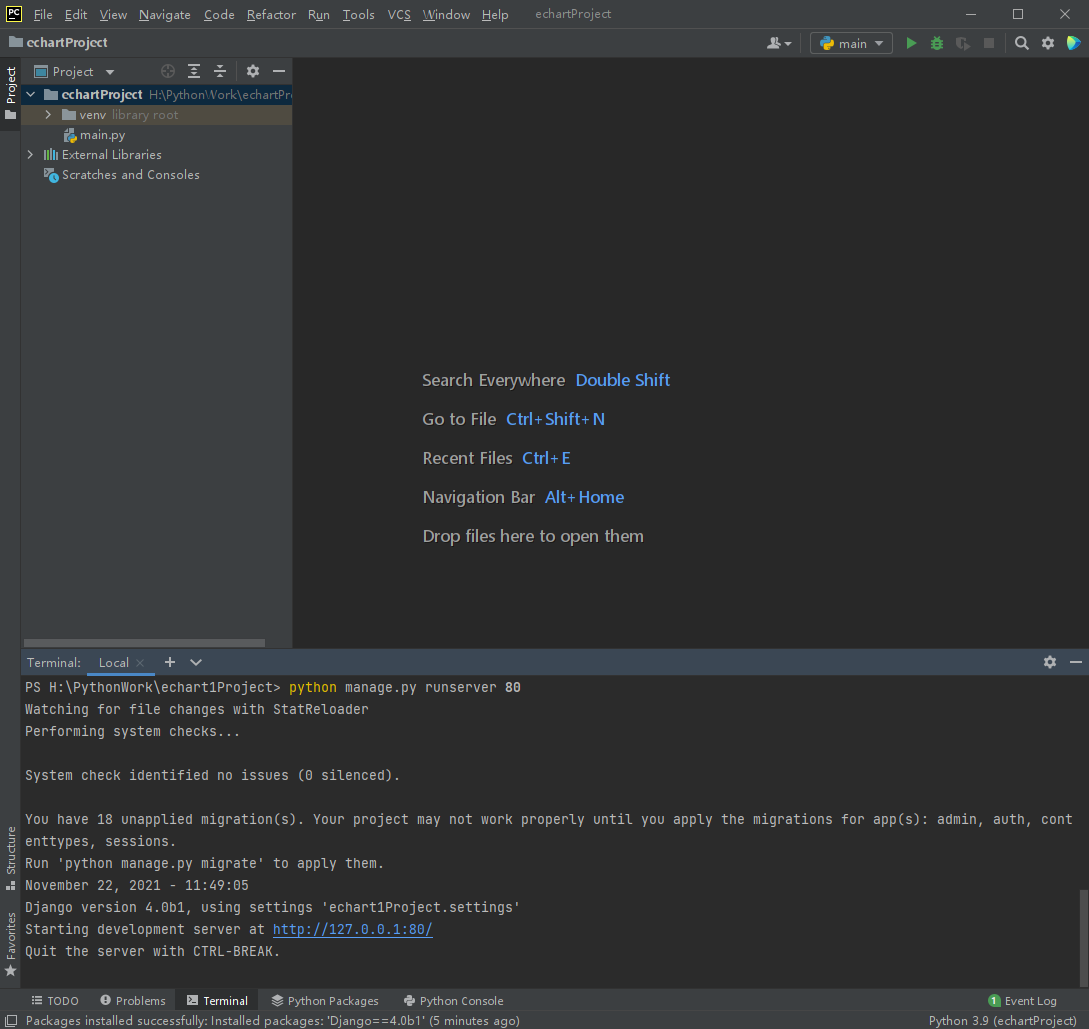Image resolution: width=1089 pixels, height=1029 pixels.
Task: Open Search Everywhere magnifier icon
Action: (1022, 43)
